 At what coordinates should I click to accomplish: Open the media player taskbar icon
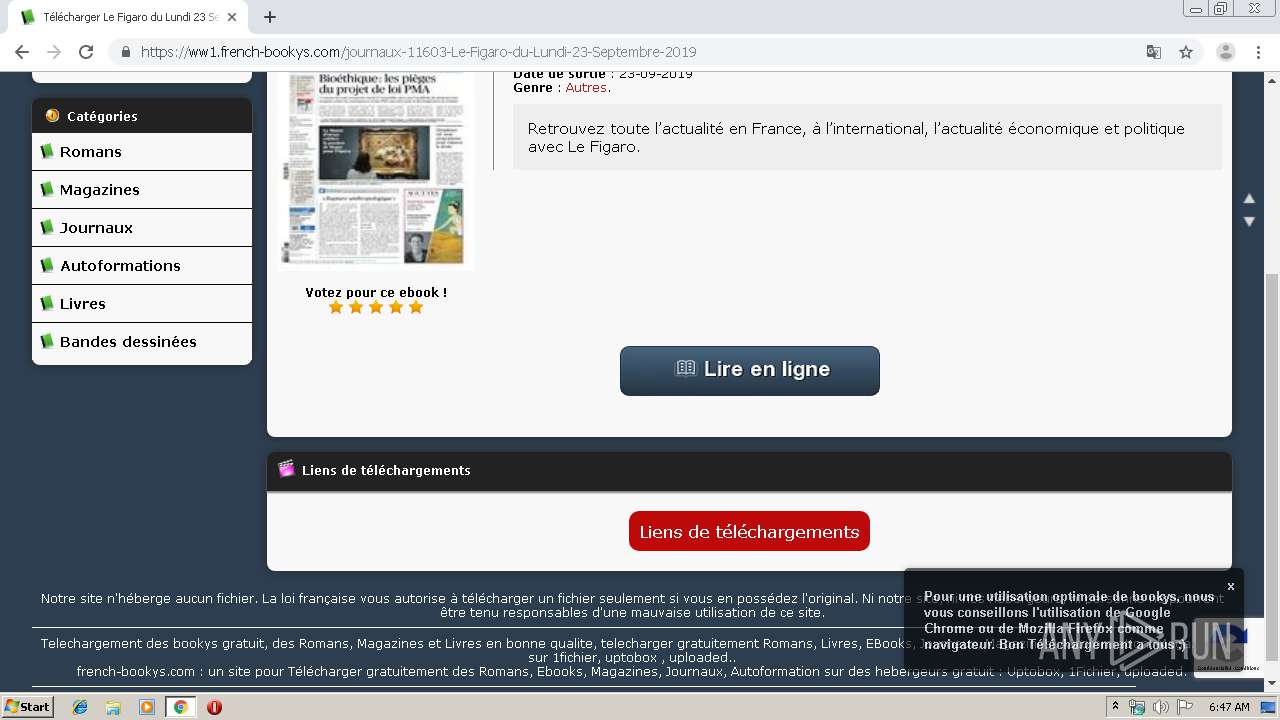click(x=147, y=707)
